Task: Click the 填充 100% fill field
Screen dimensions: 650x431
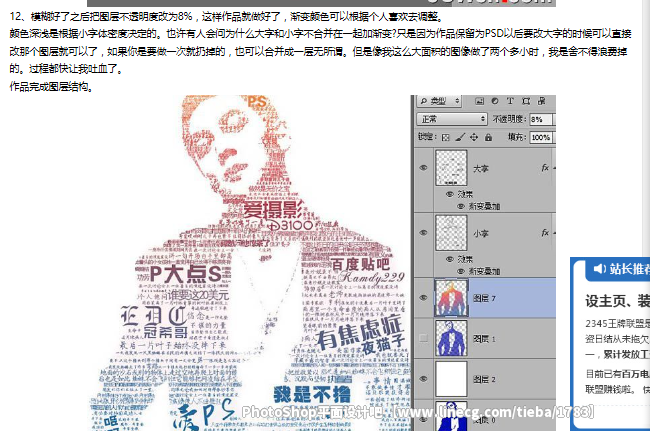Action: (541, 137)
